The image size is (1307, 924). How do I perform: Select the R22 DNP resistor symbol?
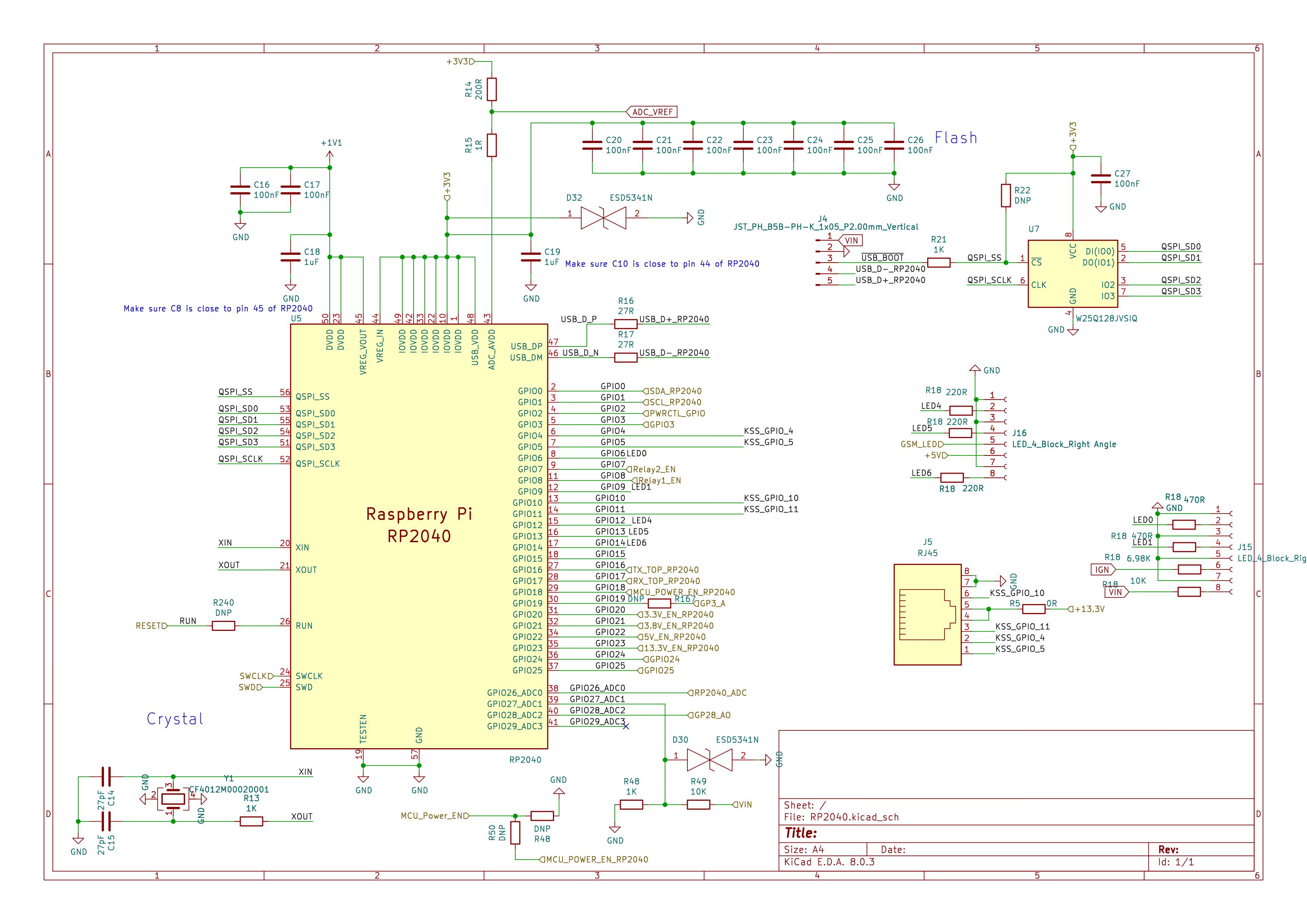[x=1006, y=195]
